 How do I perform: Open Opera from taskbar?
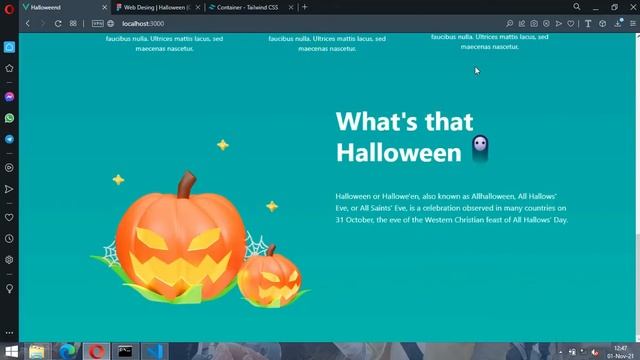click(96, 351)
